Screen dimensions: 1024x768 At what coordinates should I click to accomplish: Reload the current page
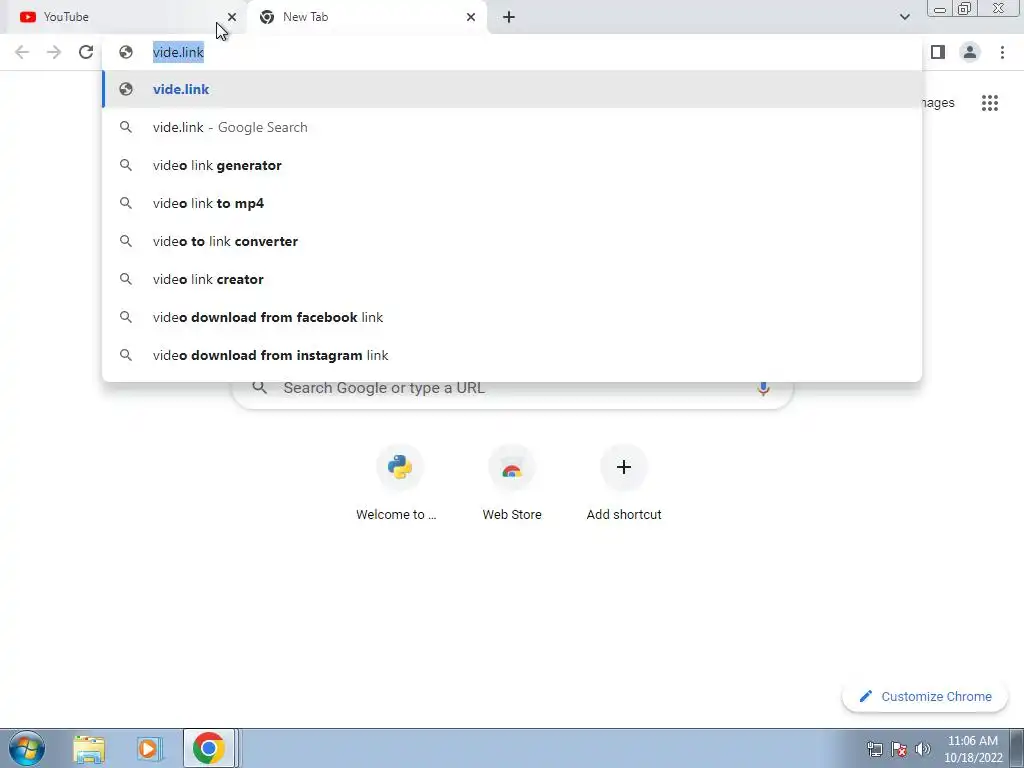coord(86,52)
